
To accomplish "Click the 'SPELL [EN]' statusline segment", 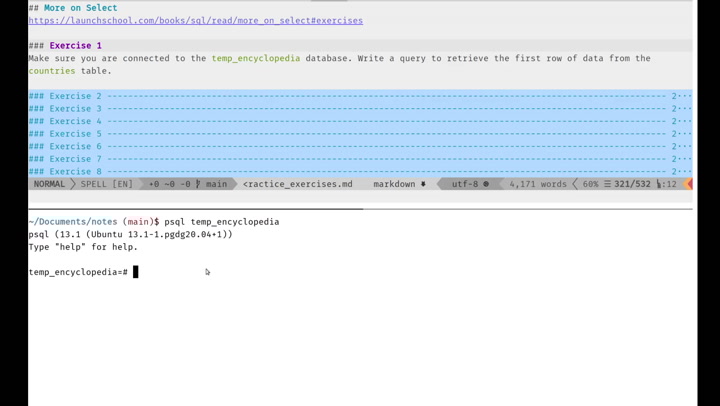I will [107, 184].
